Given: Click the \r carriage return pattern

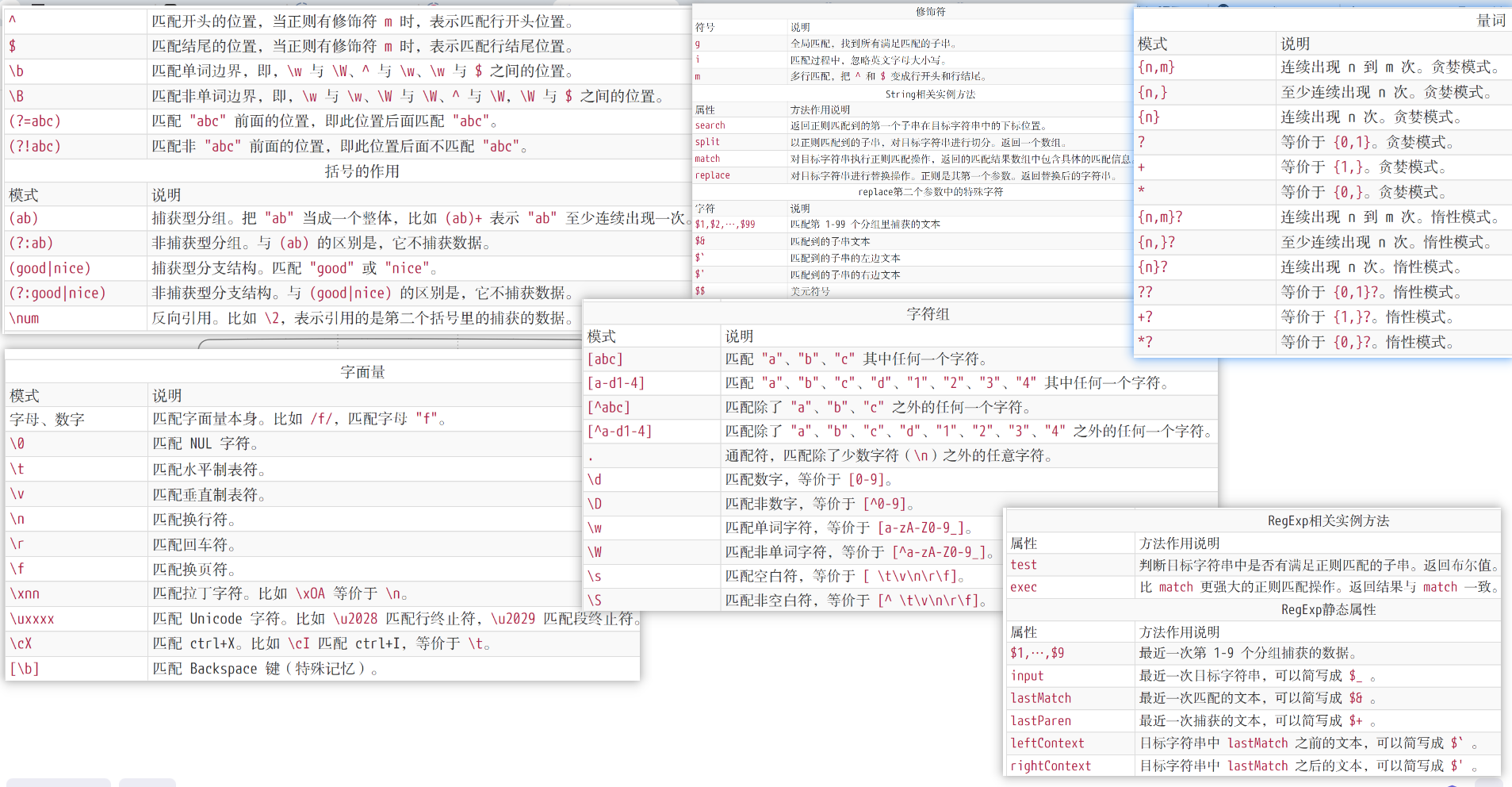Looking at the screenshot, I should tap(17, 544).
